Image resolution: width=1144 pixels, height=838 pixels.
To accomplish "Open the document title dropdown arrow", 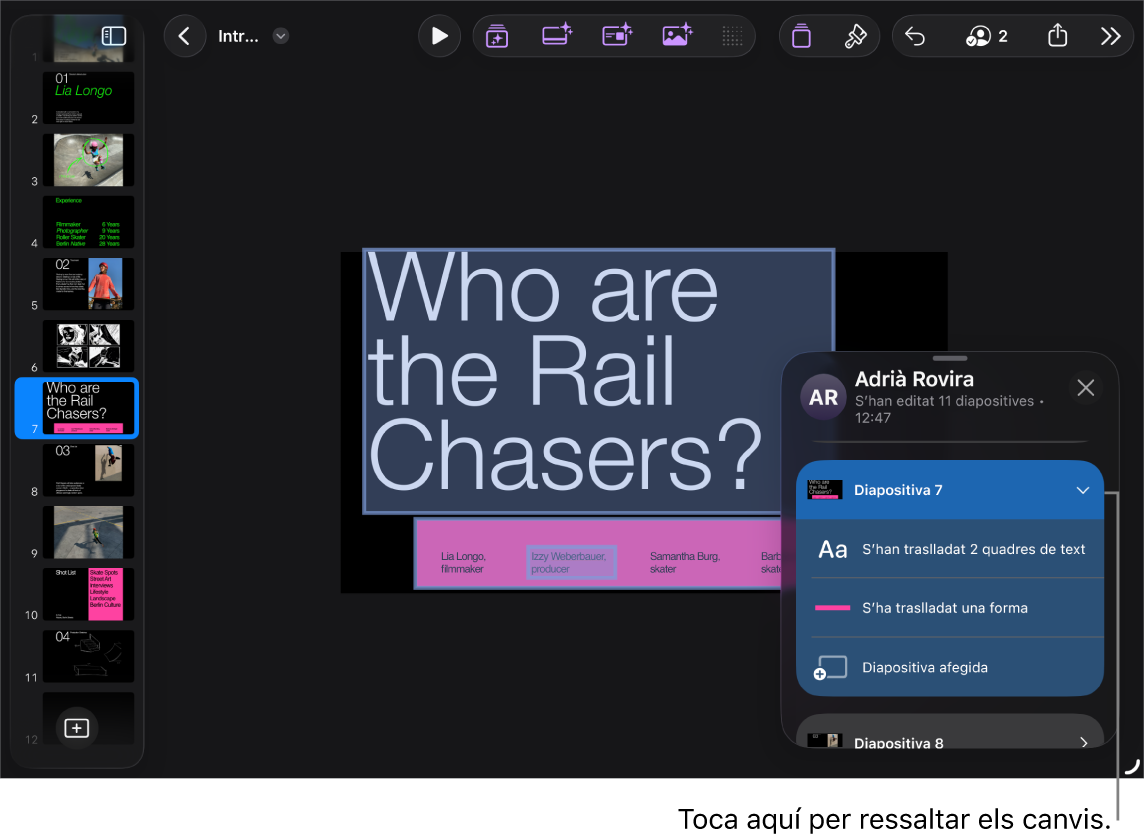I will pos(281,36).
